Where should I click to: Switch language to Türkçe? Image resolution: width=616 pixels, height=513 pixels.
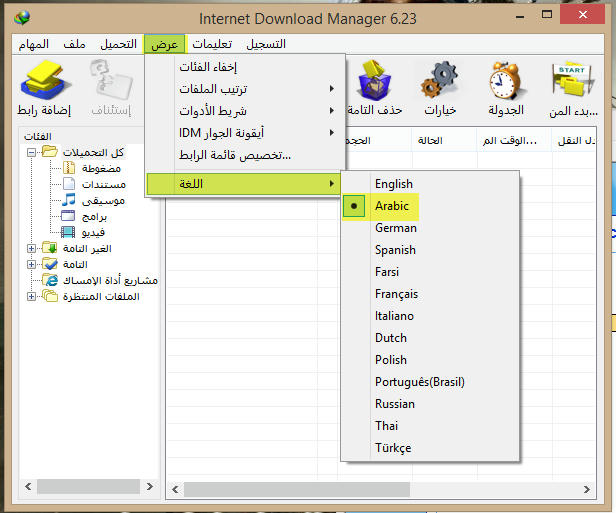pyautogui.click(x=393, y=448)
